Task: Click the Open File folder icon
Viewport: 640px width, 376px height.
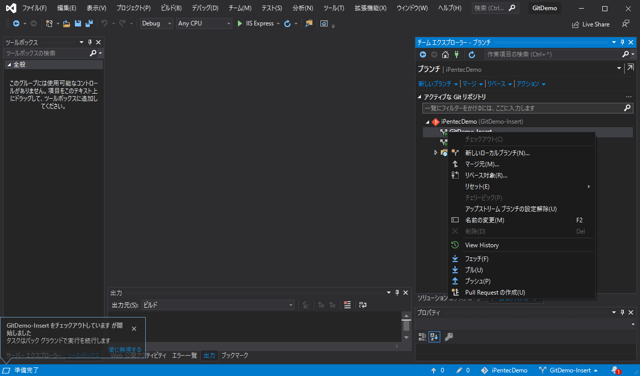Action: tap(66, 24)
